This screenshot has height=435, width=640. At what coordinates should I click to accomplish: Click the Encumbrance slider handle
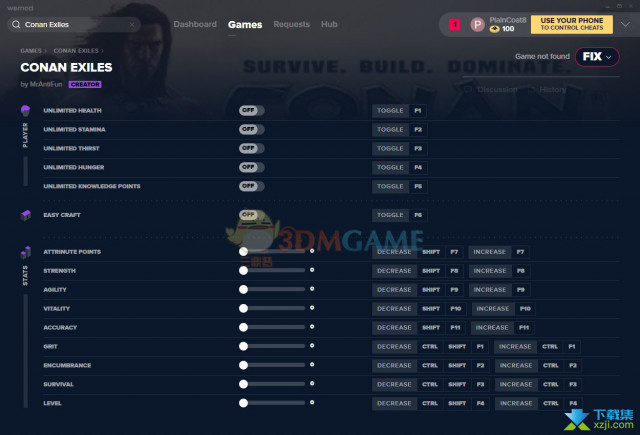pos(244,365)
